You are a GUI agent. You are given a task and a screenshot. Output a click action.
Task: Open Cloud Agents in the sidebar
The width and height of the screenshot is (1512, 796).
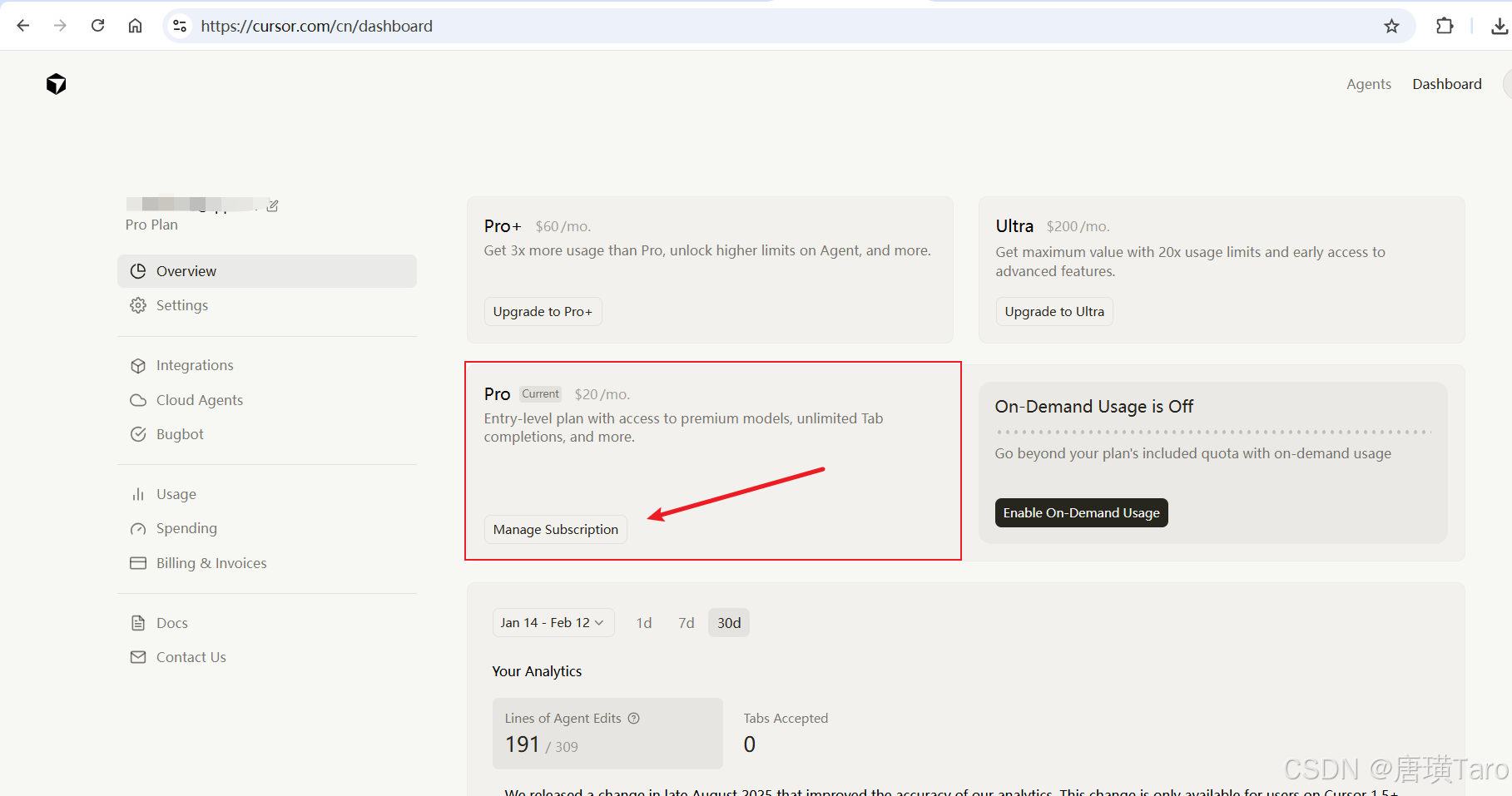(200, 400)
